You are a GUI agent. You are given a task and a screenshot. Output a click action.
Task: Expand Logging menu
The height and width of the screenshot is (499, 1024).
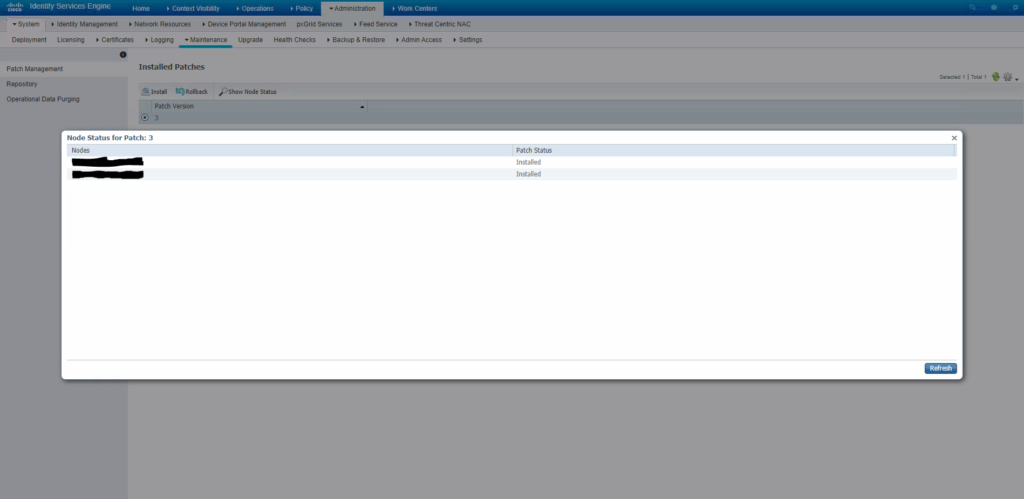coord(159,40)
